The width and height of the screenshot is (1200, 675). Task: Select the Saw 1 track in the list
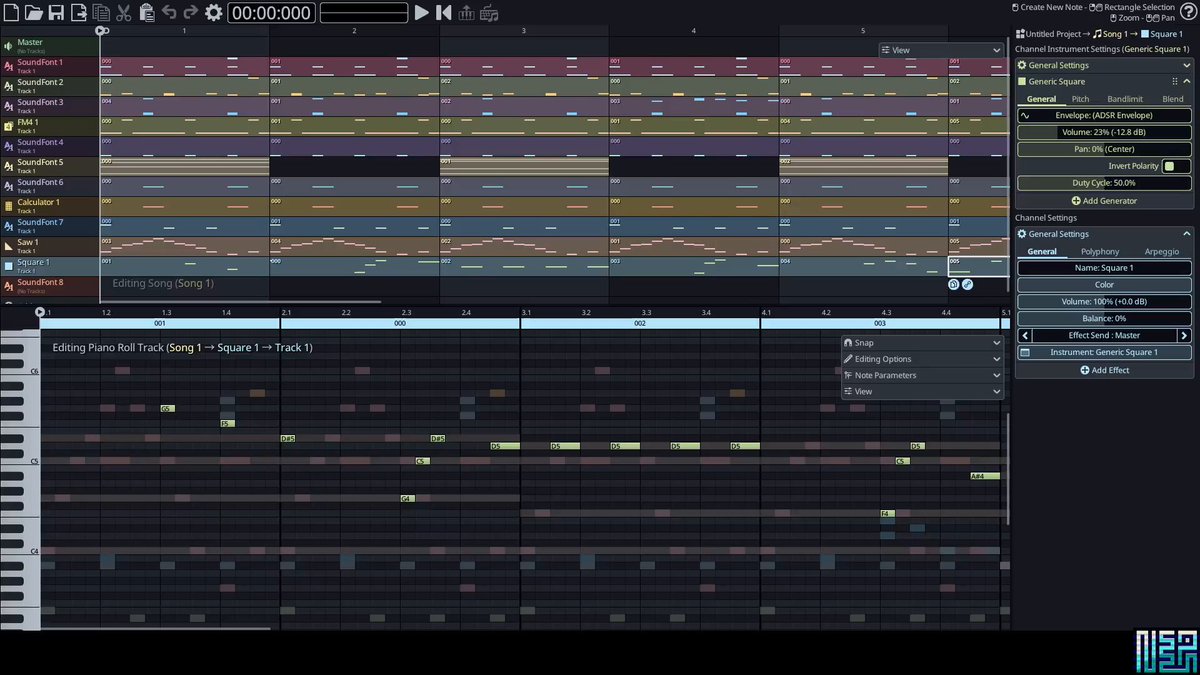[x=50, y=246]
